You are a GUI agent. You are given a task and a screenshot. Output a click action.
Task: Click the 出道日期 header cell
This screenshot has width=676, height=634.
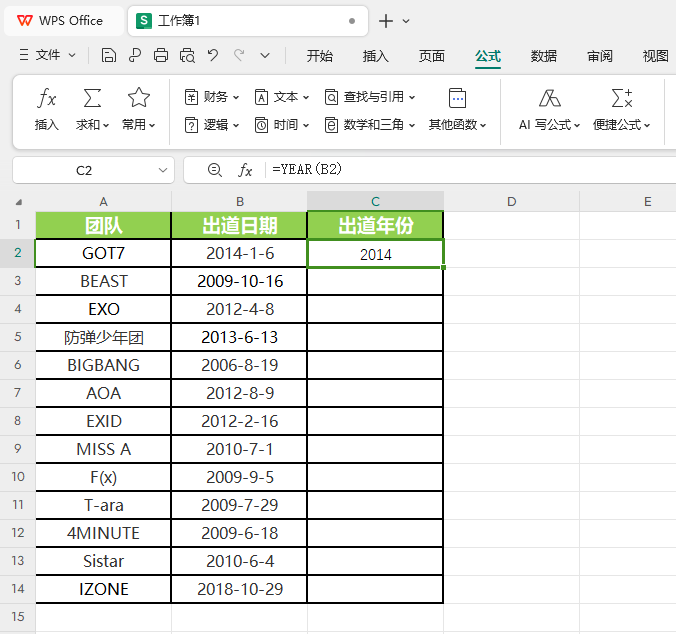239,225
